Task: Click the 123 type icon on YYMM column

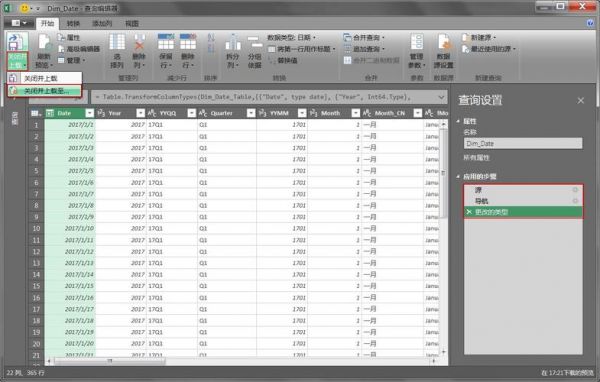Action: coord(262,113)
